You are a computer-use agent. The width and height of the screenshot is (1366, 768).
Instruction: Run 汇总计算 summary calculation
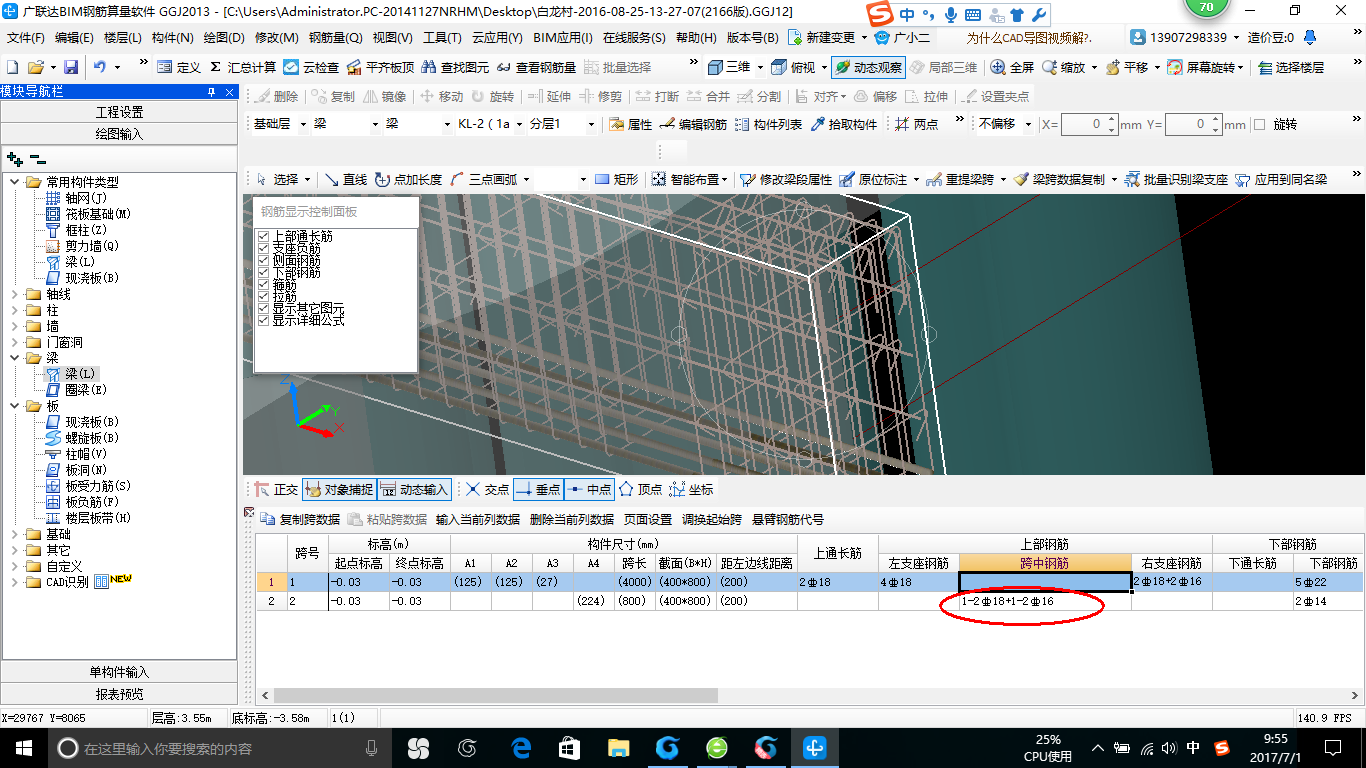(242, 67)
